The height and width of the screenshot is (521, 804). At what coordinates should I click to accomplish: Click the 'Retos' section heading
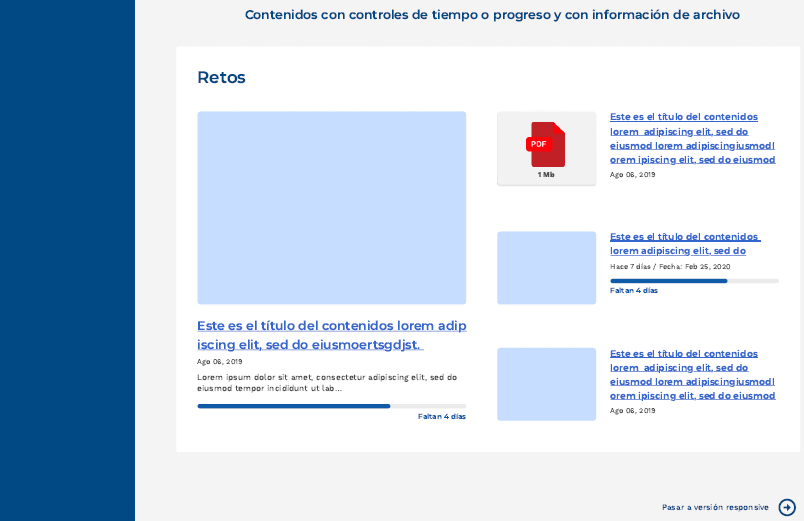point(221,77)
